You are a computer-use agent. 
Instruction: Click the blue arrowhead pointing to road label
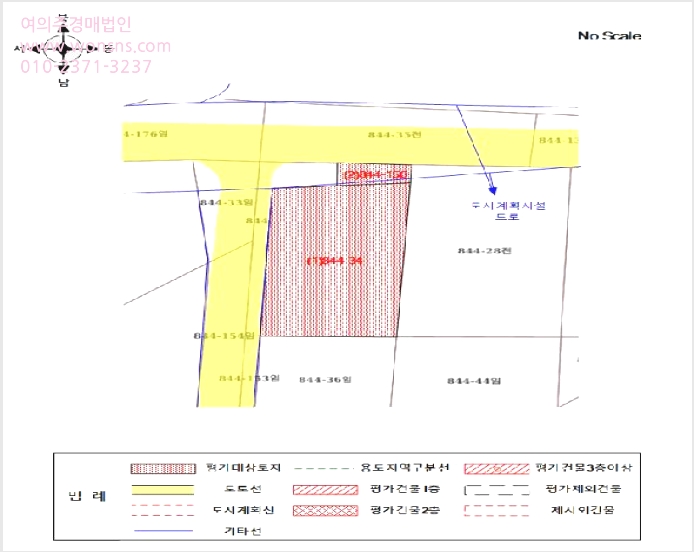point(492,190)
